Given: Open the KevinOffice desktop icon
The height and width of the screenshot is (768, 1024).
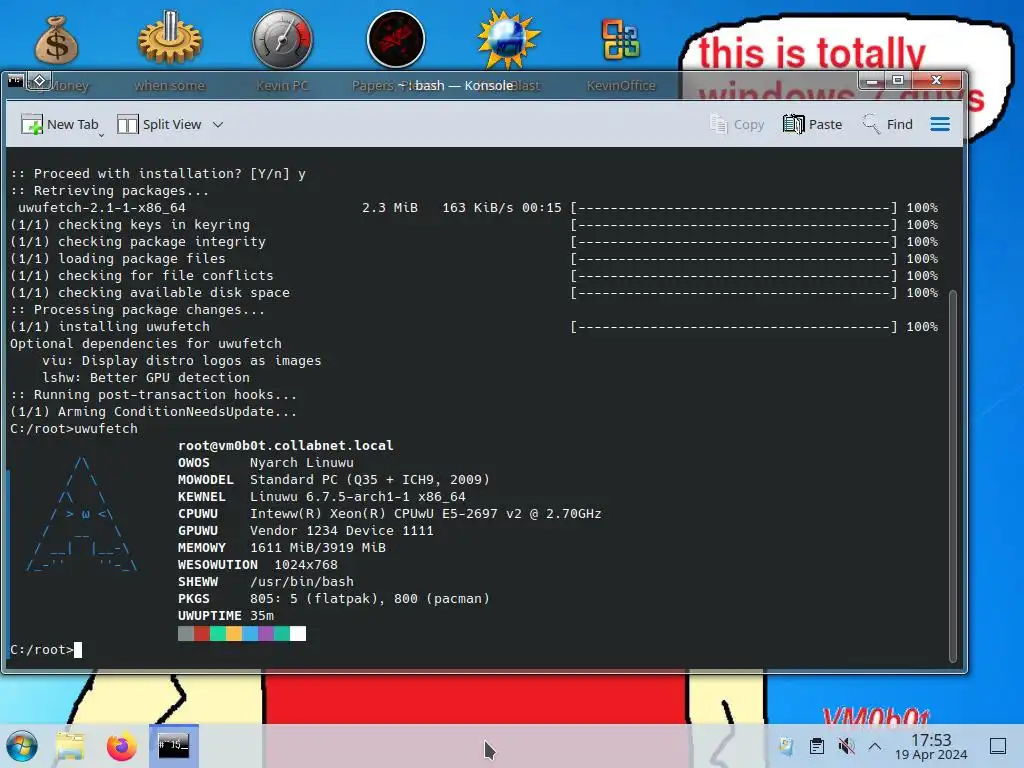Looking at the screenshot, I should [620, 39].
